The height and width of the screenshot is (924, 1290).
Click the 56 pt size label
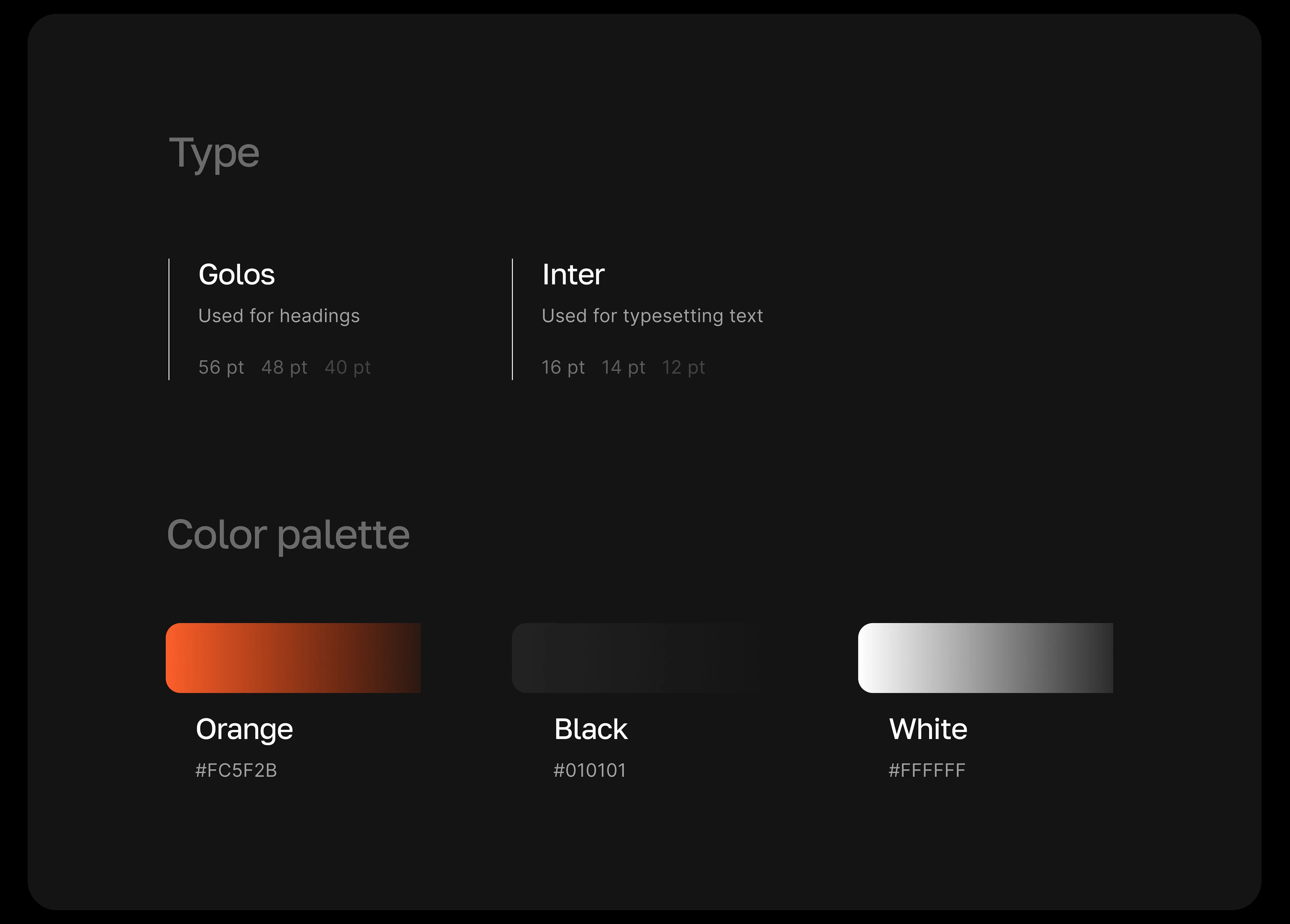click(221, 367)
